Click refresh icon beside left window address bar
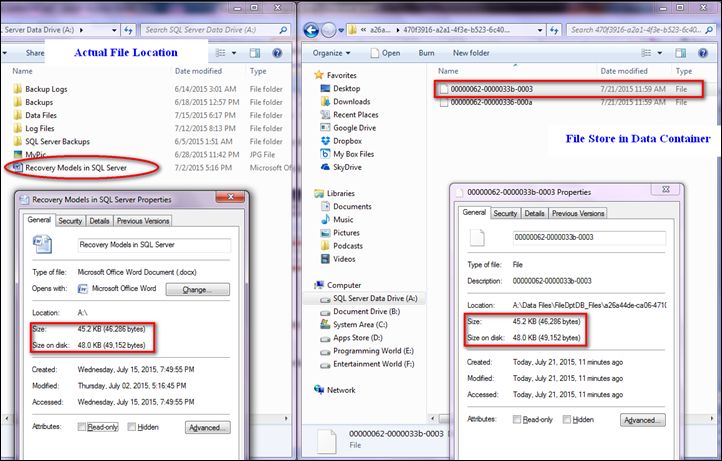722x461 pixels. (x=128, y=30)
